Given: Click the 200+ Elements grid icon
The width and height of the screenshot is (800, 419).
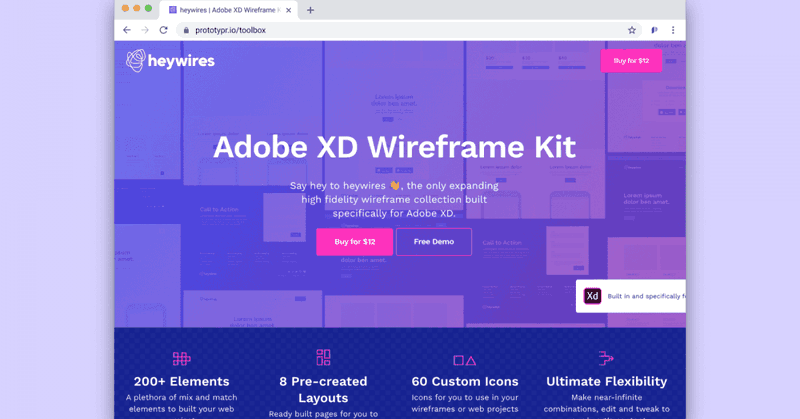Looking at the screenshot, I should [182, 359].
